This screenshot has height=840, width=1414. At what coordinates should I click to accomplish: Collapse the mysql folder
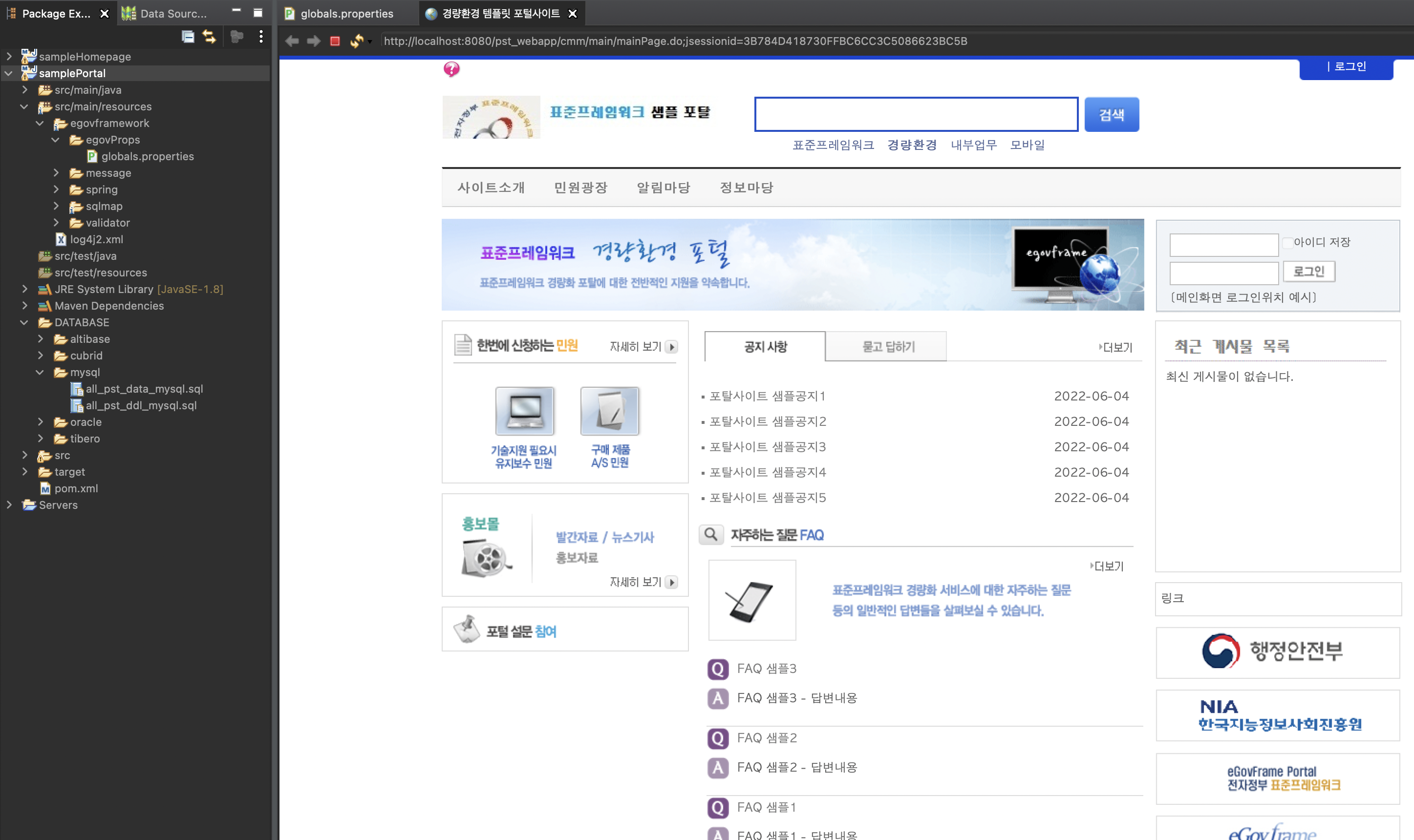click(40, 373)
